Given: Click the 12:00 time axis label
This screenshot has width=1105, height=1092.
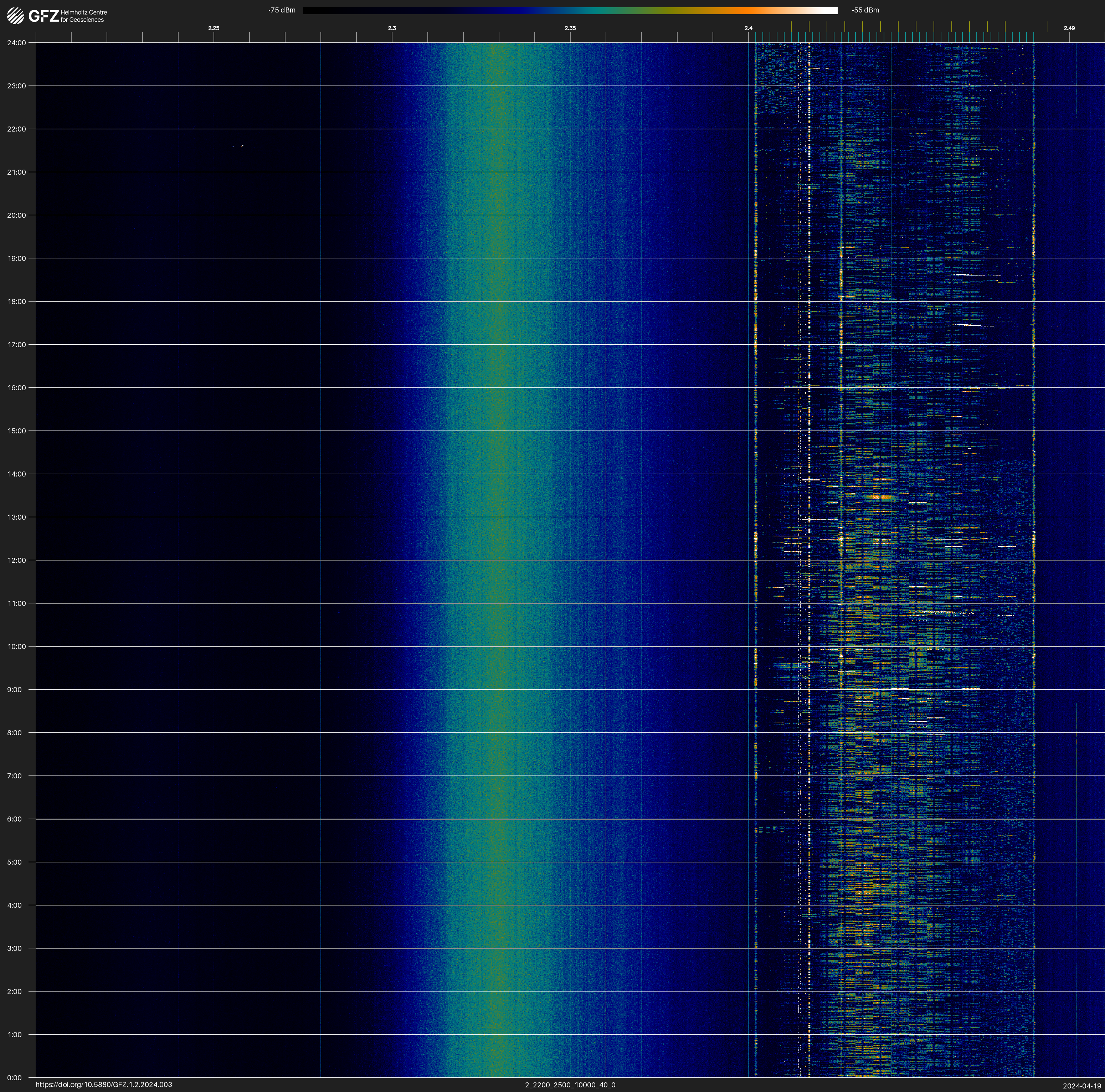Looking at the screenshot, I should (17, 560).
